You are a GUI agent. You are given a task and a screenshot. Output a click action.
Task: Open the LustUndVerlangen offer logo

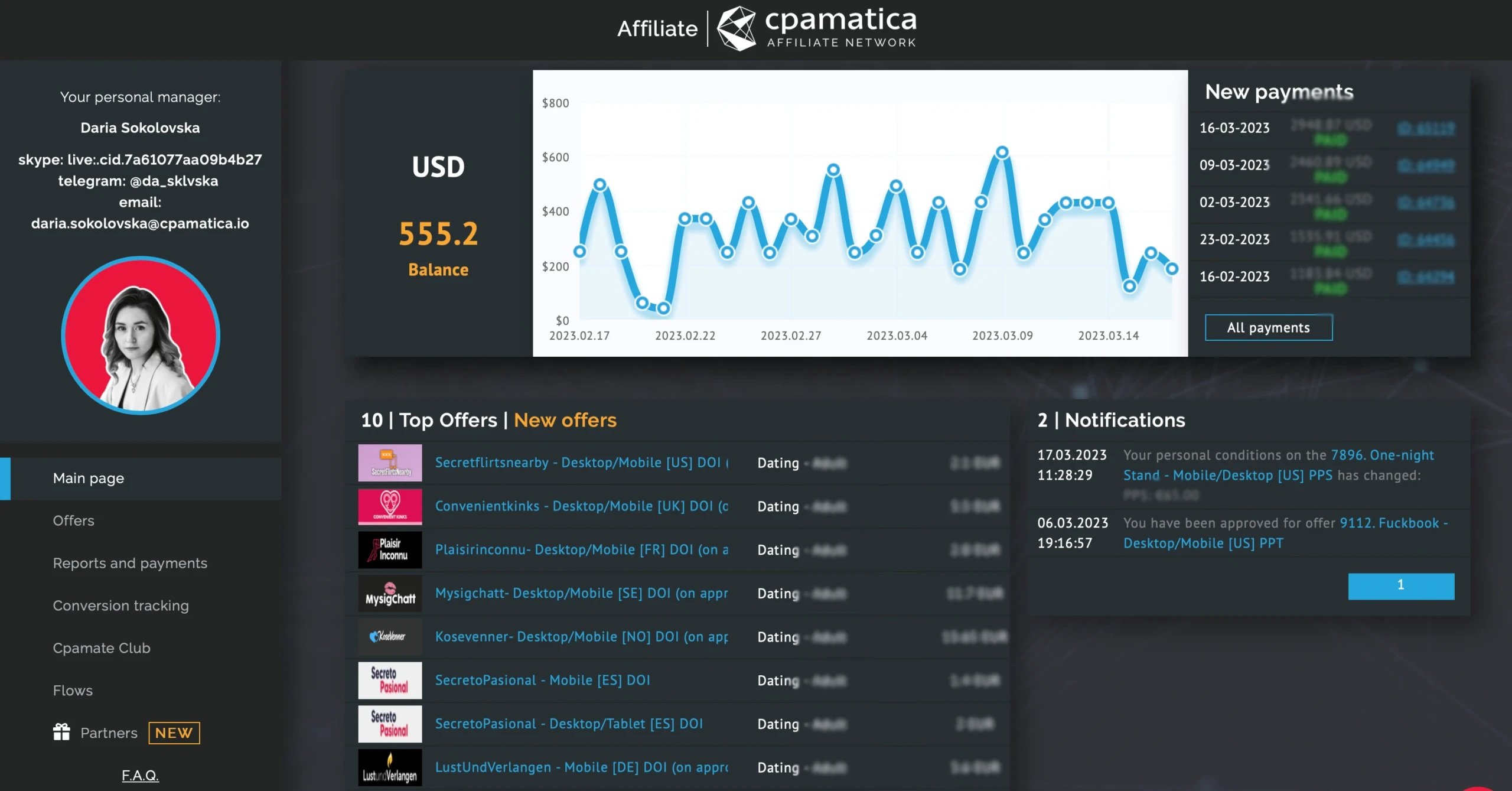click(x=390, y=767)
